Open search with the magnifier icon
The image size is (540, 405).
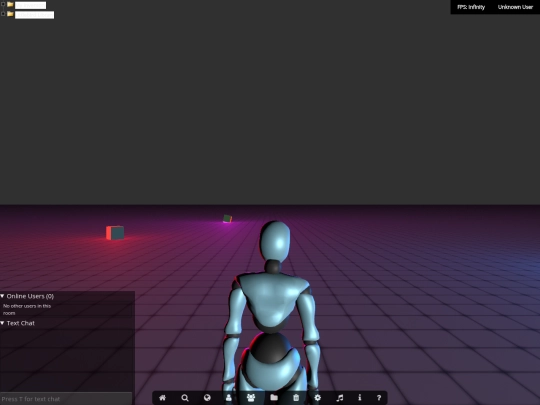(185, 398)
